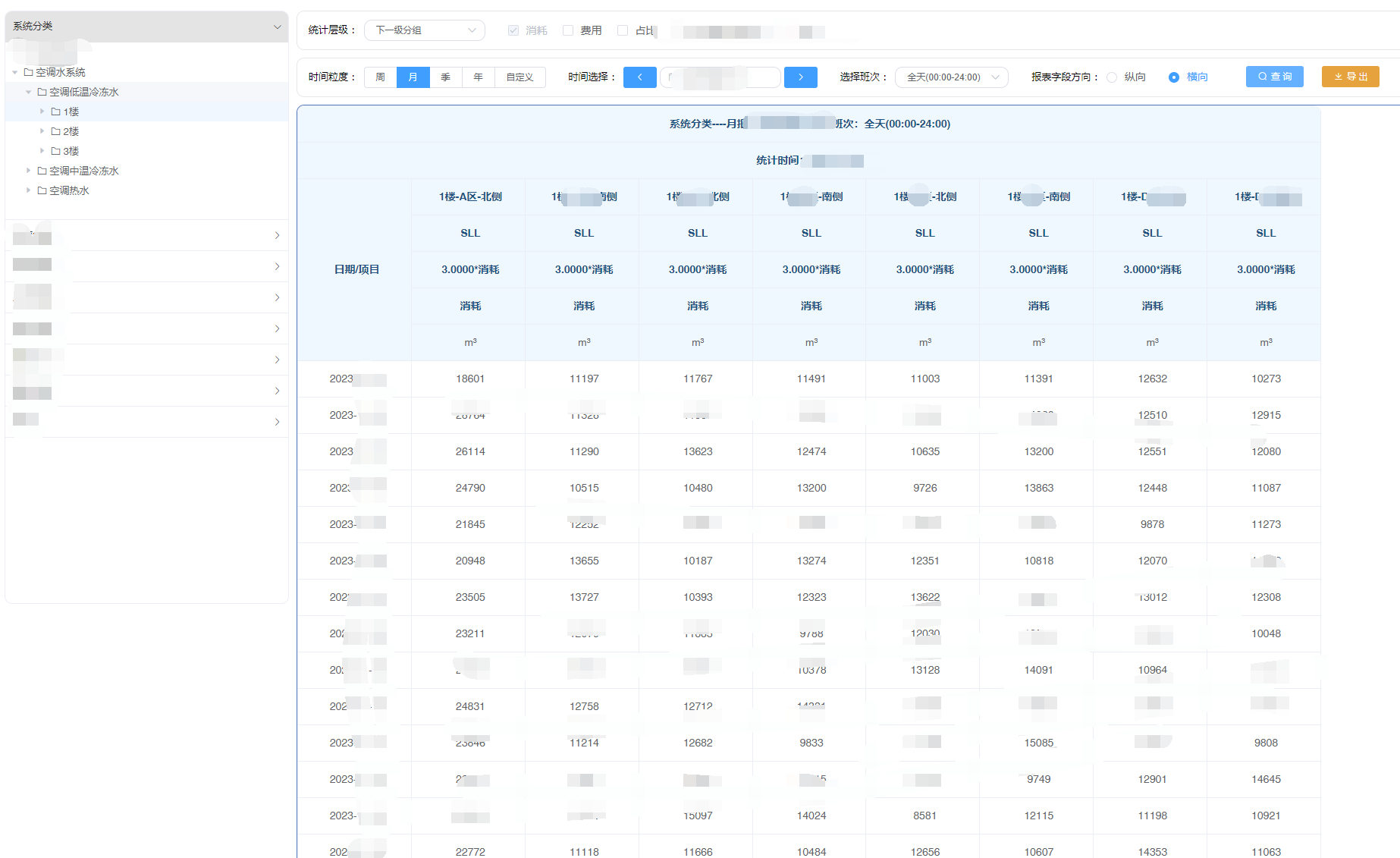Click folder icon of 空调热水
This screenshot has width=1400, height=858.
click(x=42, y=190)
